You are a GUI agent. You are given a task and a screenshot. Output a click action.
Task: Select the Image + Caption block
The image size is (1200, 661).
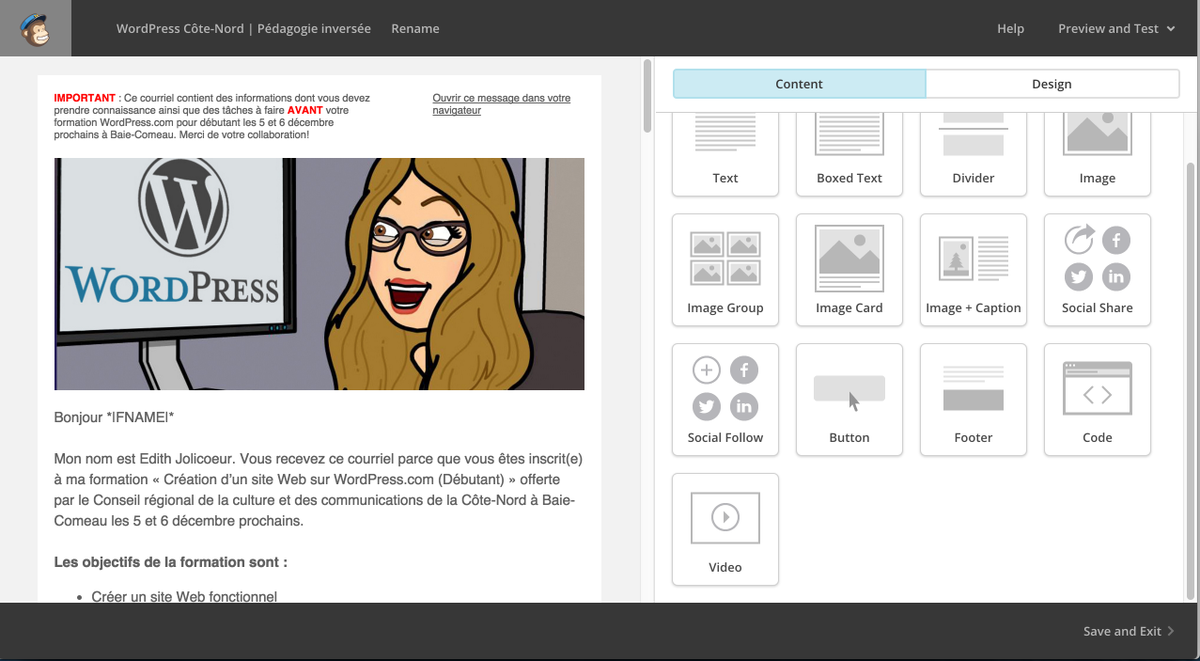click(x=973, y=270)
